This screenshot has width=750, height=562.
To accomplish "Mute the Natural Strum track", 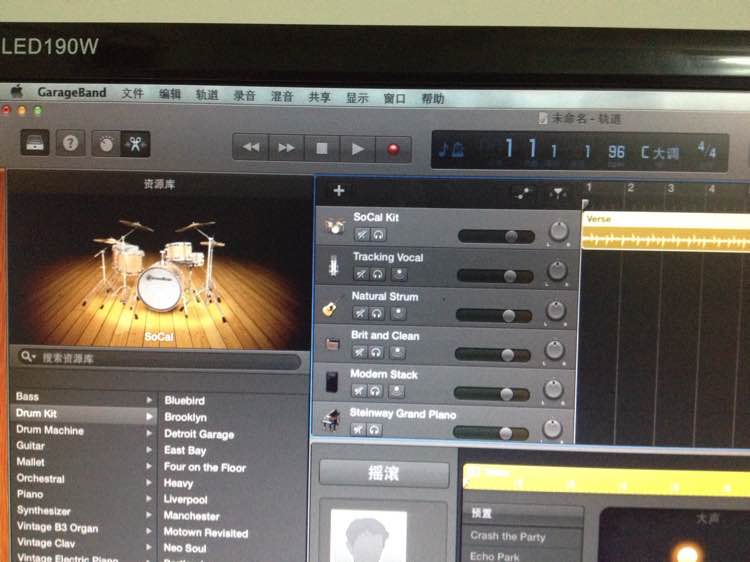I will [x=360, y=313].
